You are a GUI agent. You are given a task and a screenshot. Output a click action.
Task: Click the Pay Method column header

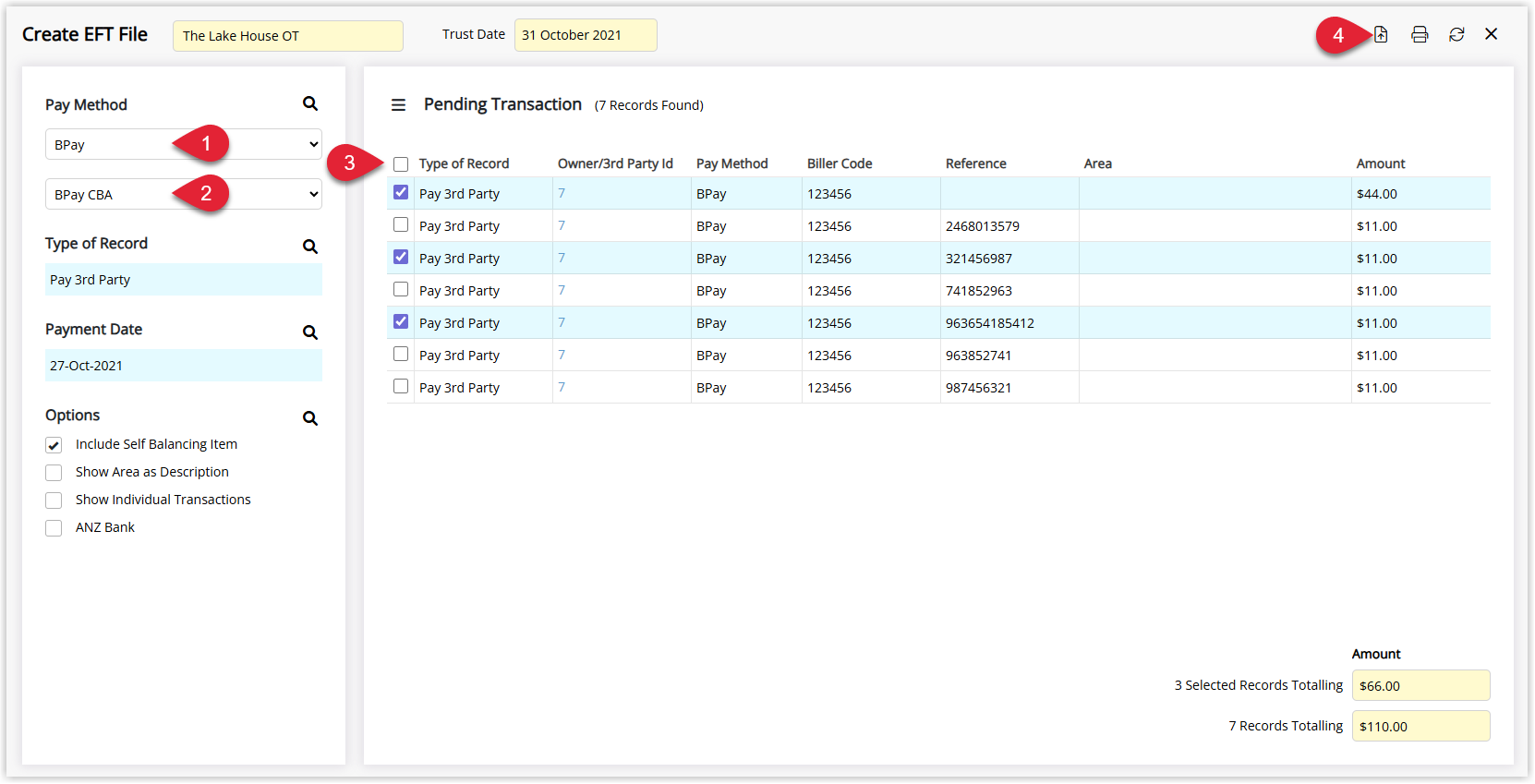tap(732, 163)
